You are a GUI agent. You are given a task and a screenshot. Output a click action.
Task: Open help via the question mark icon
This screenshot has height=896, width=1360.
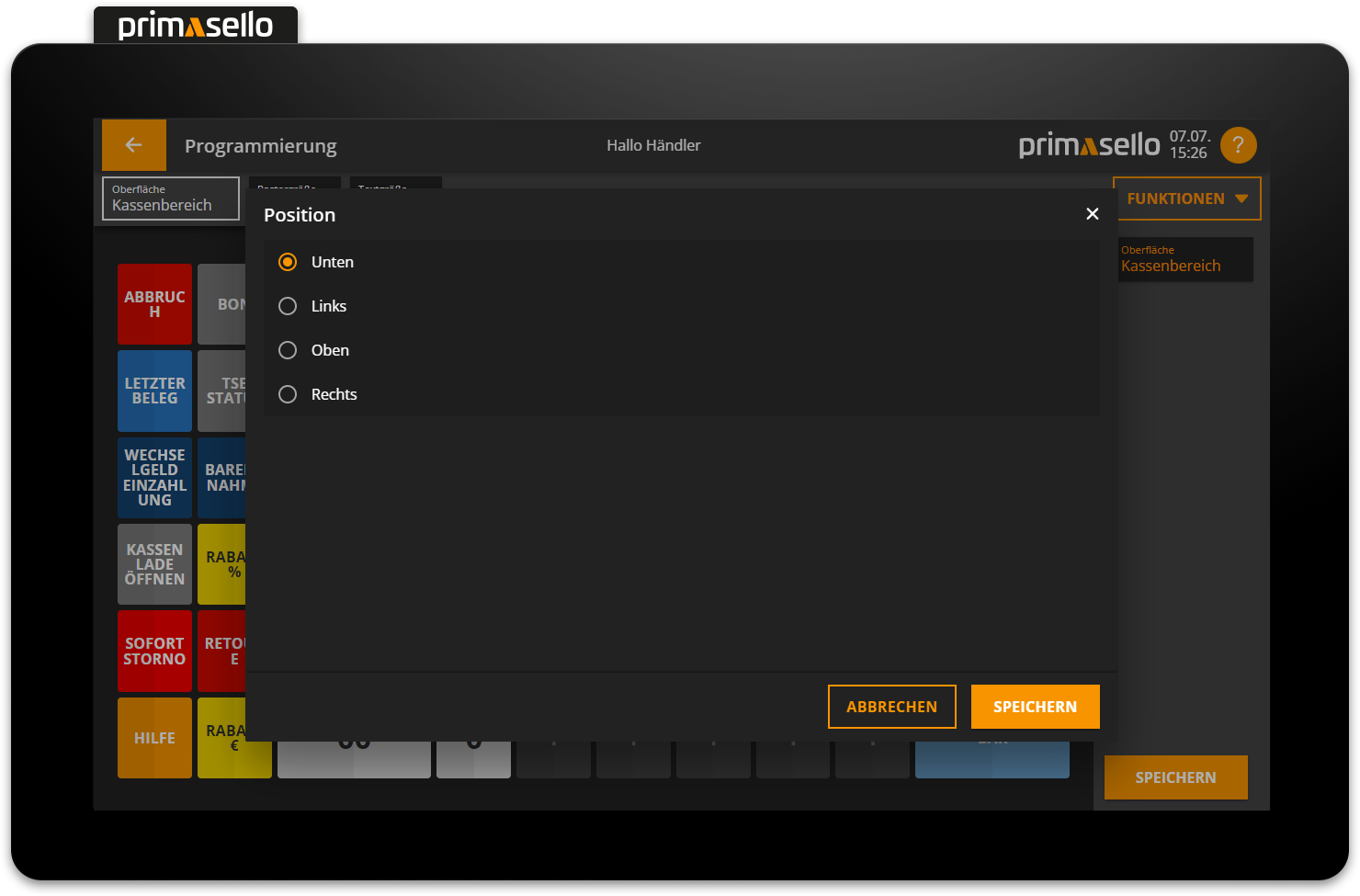1238,145
